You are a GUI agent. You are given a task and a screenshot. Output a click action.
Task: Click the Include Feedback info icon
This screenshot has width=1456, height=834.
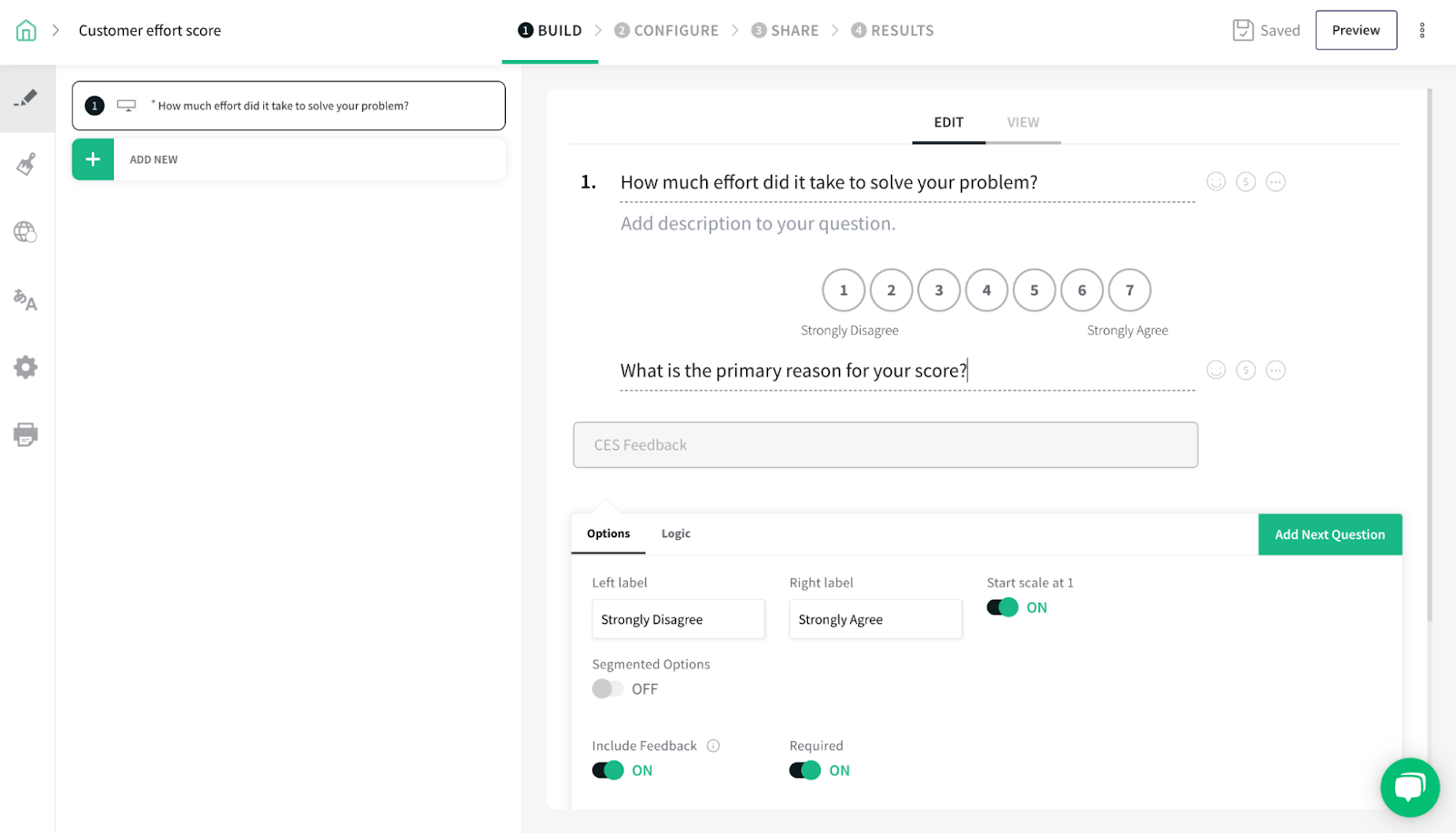(x=713, y=746)
